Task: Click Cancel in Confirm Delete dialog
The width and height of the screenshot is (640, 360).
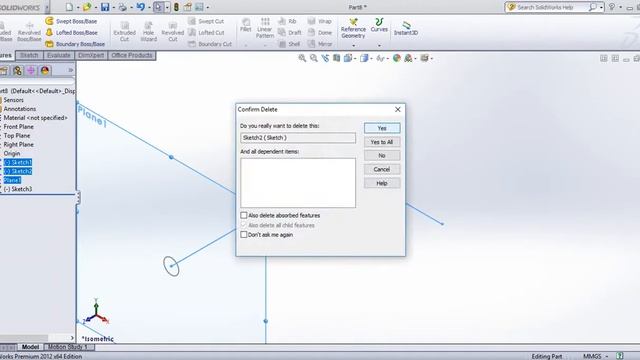Action: tap(382, 169)
